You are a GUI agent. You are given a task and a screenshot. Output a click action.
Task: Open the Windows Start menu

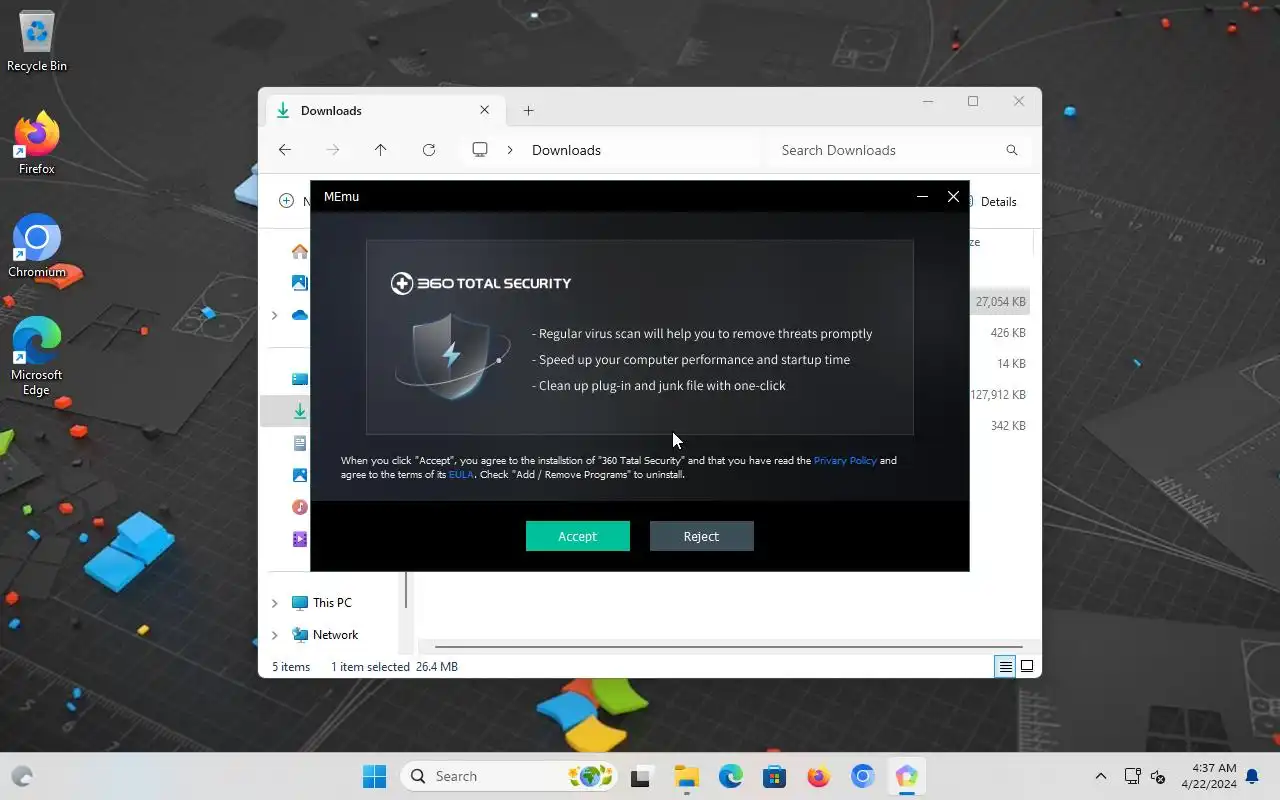pyautogui.click(x=374, y=776)
